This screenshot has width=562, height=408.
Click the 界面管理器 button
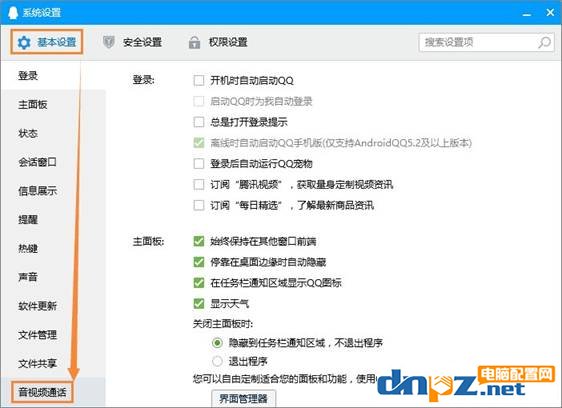tap(243, 398)
